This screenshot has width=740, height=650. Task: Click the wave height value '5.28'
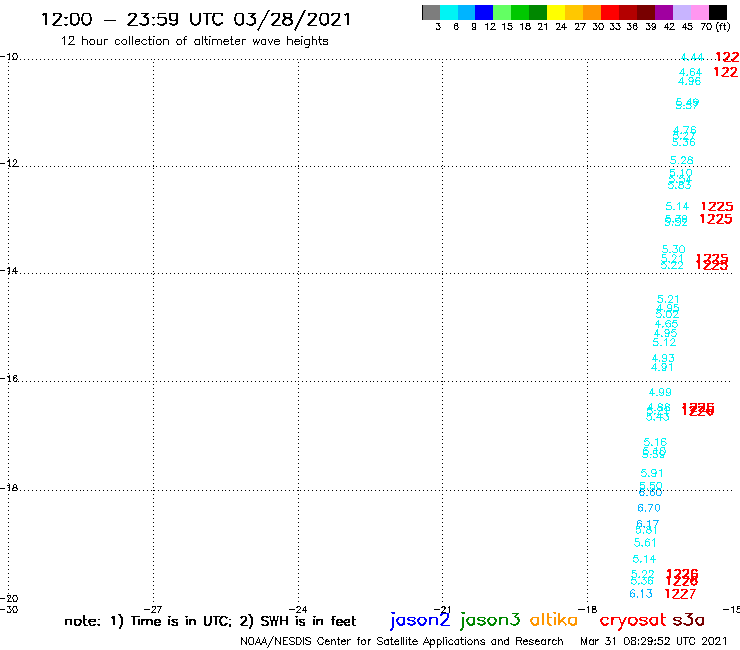click(x=681, y=160)
